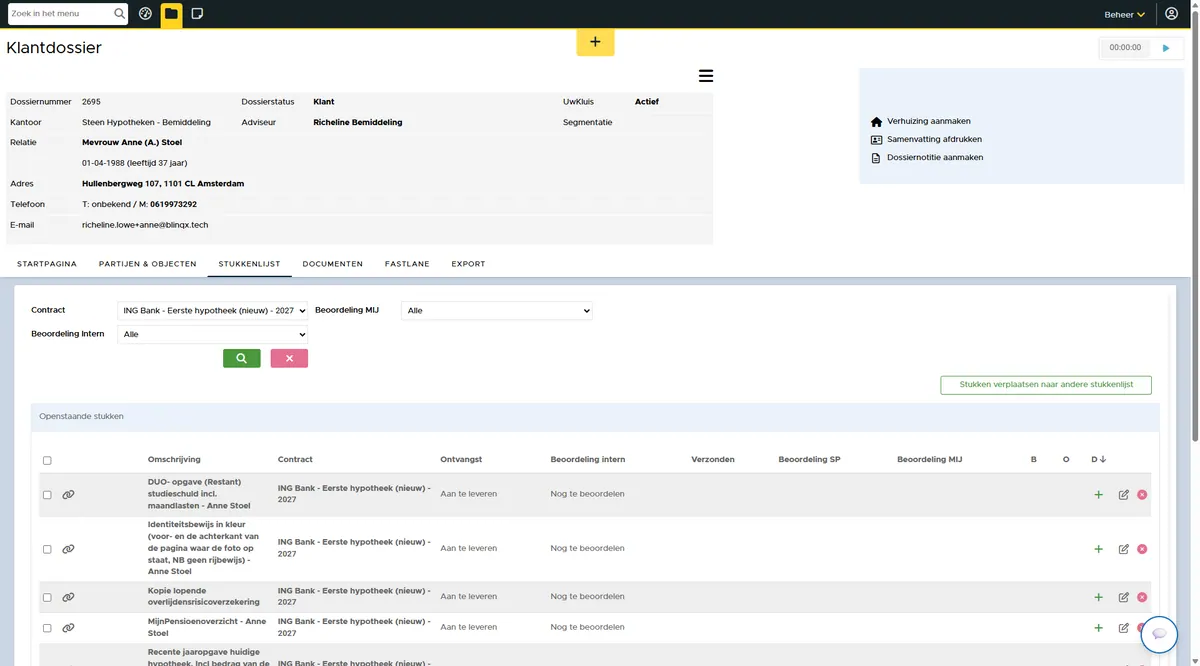Viewport: 1200px width, 666px height.
Task: Check the DUO-opgave row checkbox
Action: point(47,495)
